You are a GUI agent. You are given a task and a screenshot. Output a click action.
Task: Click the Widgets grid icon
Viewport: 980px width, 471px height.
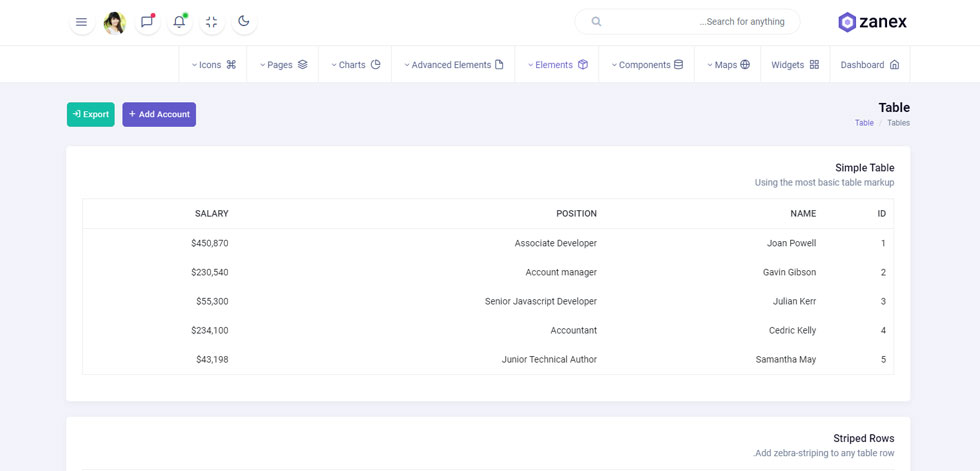(x=814, y=64)
